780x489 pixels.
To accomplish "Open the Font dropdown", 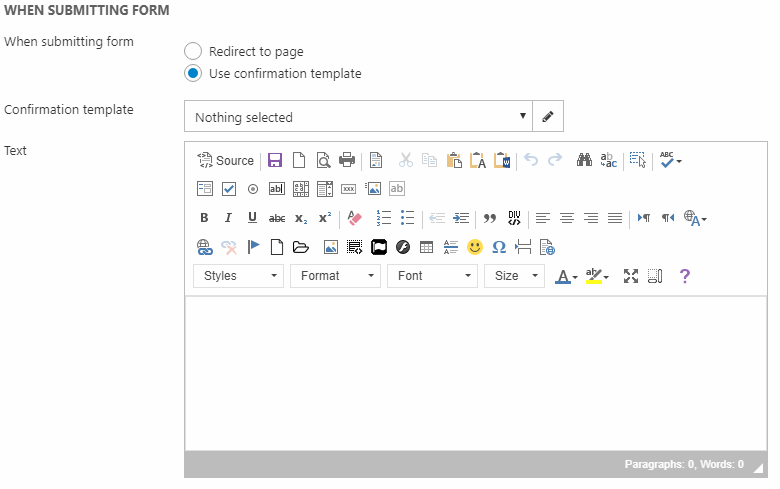I will tap(432, 276).
